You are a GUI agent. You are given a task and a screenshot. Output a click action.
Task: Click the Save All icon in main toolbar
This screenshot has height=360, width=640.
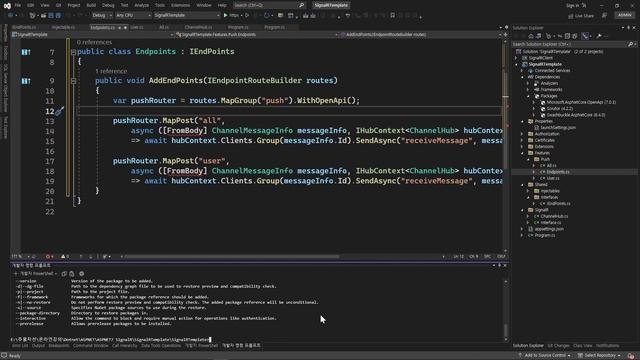[x=58, y=16]
